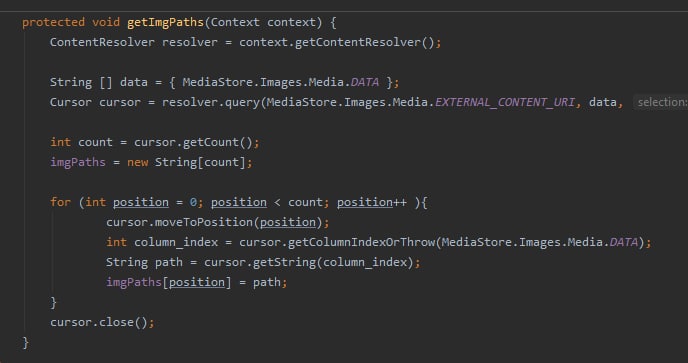Click the resolver.query method call
The height and width of the screenshot is (363, 688).
[x=212, y=102]
